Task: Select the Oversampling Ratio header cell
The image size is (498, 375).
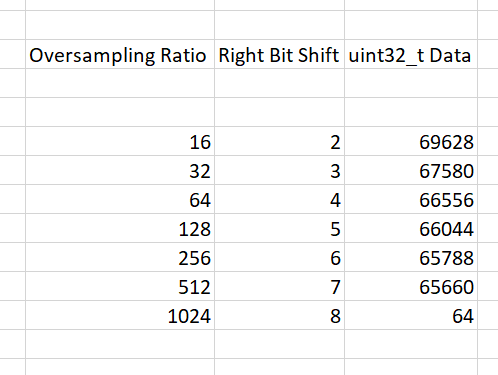Action: (120, 54)
